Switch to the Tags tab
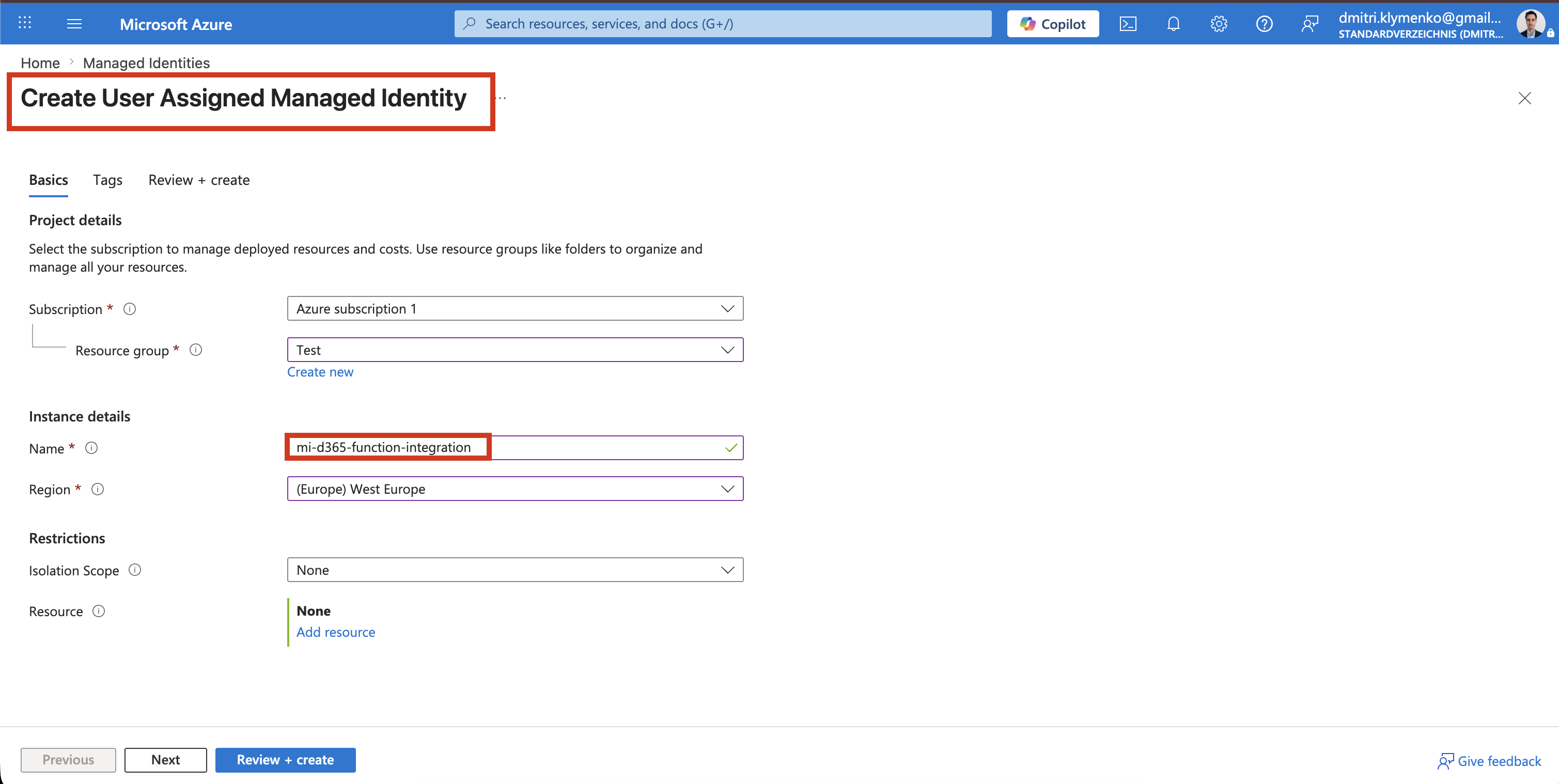Screen dimensions: 1559x784 coord(108,180)
